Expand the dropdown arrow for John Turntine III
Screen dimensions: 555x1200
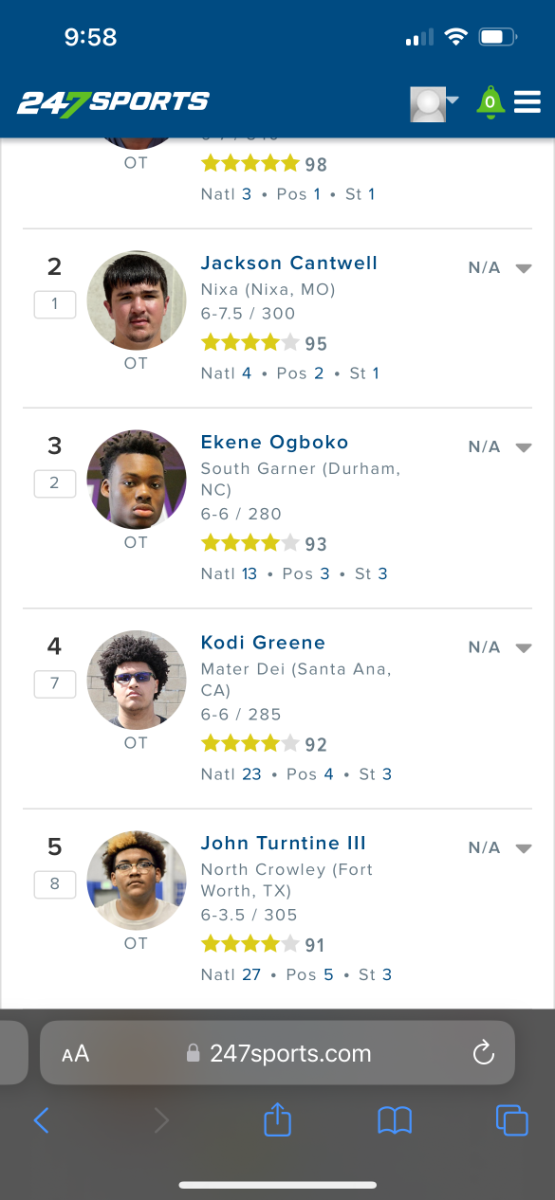coord(523,848)
